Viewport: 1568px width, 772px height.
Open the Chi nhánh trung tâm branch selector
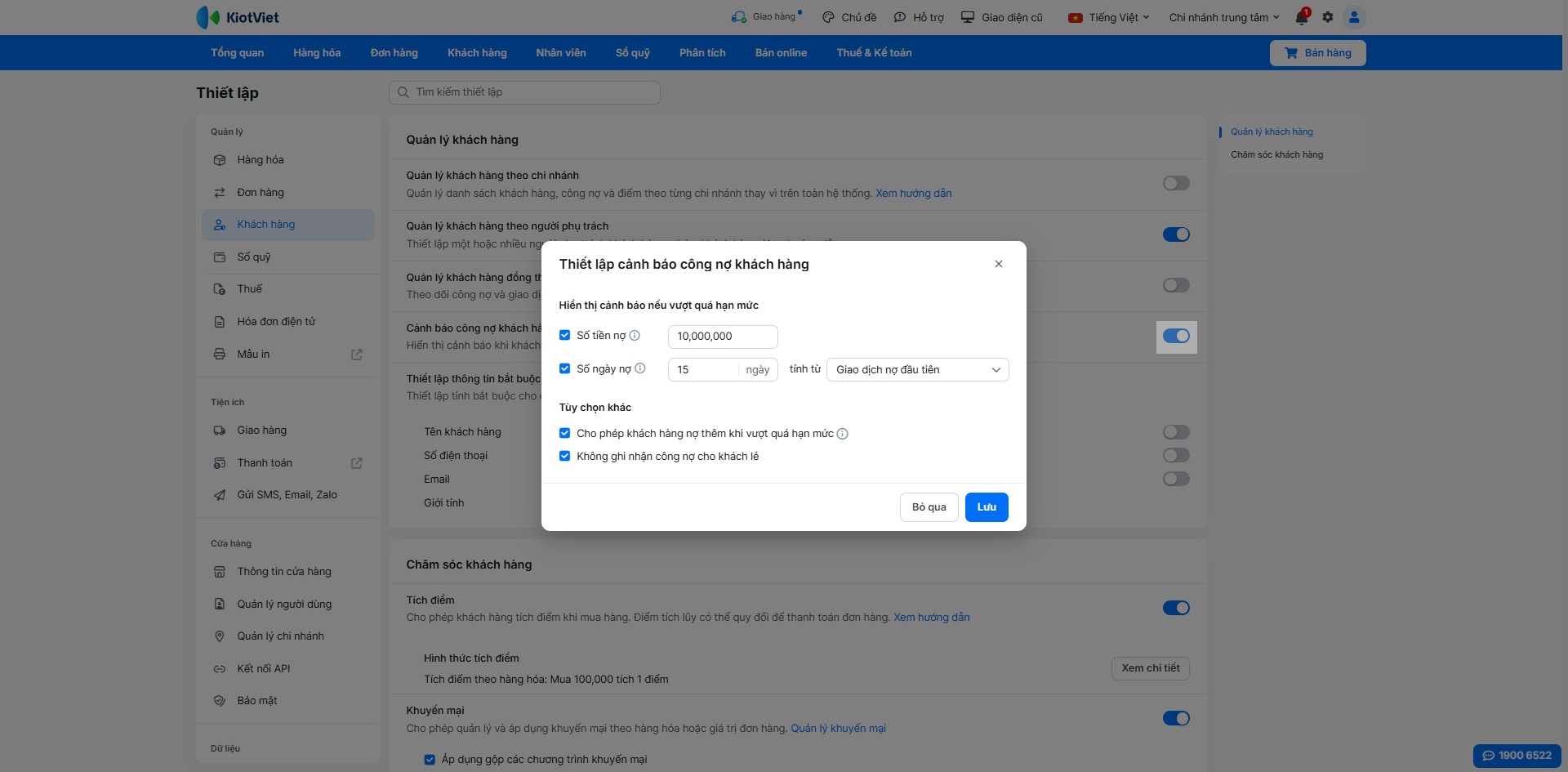click(x=1223, y=17)
